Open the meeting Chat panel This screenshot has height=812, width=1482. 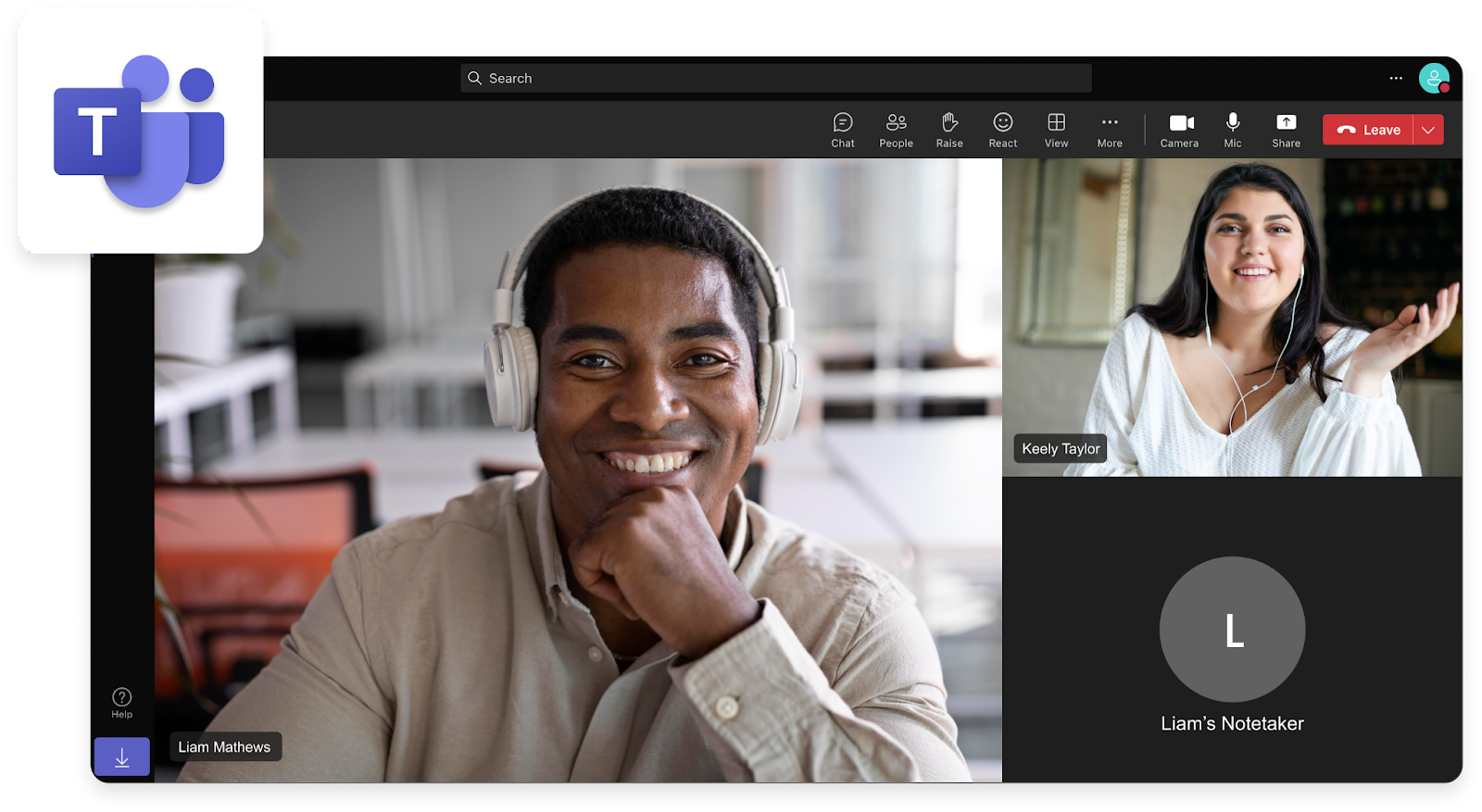842,130
